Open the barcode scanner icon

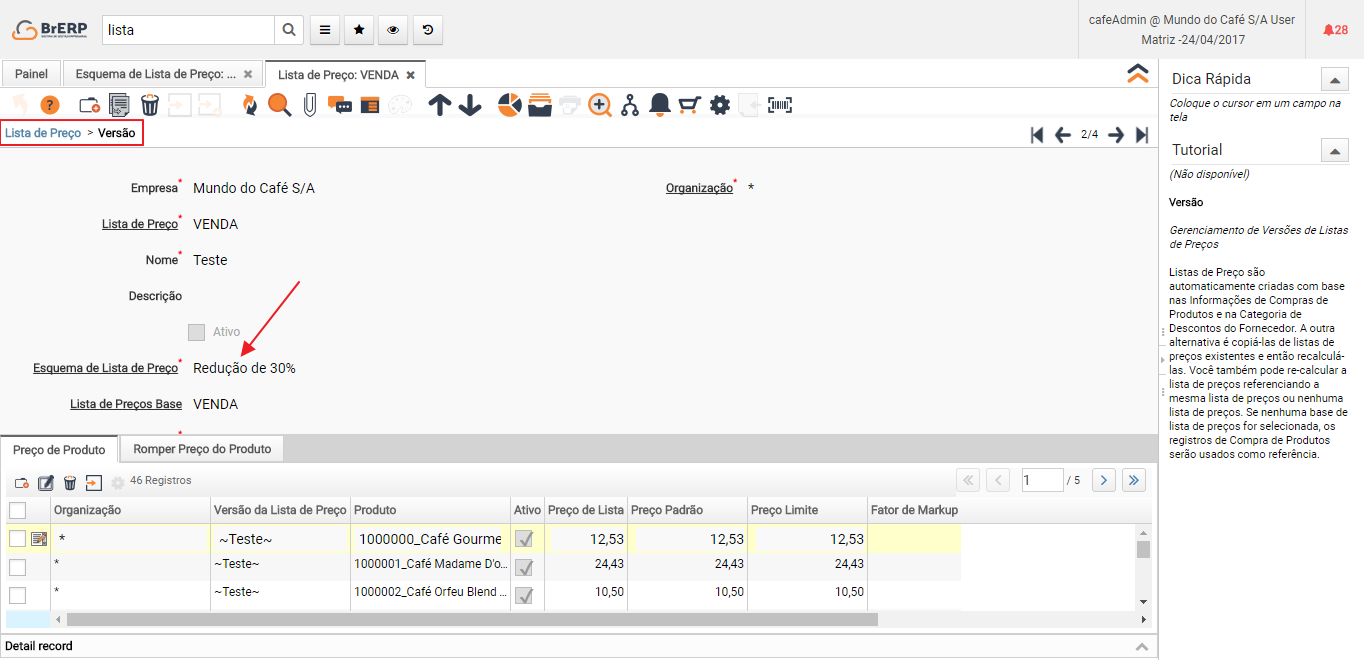(x=780, y=105)
